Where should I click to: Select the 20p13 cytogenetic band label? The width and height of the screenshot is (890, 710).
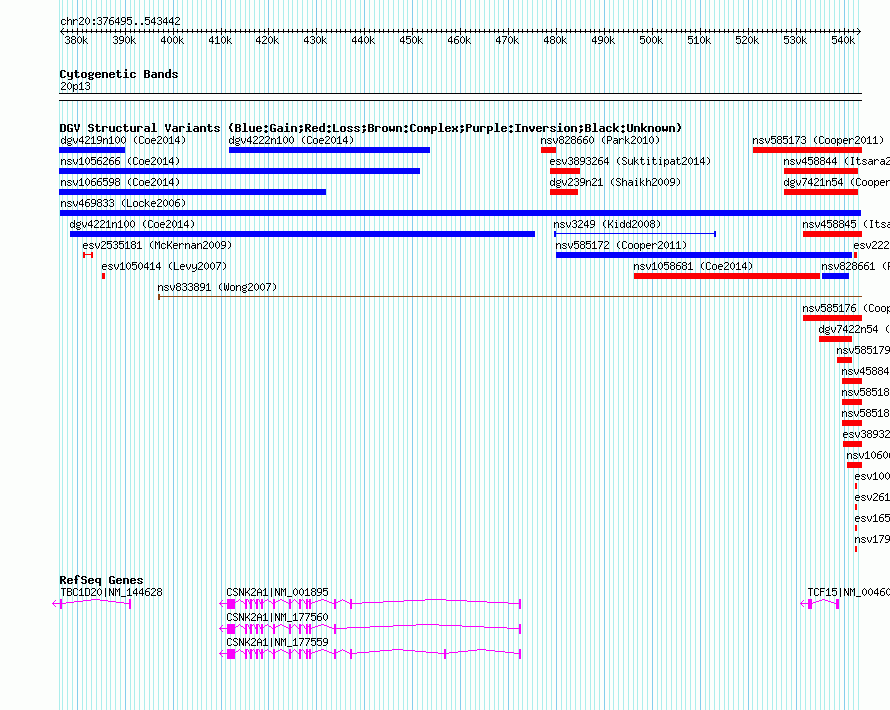pos(75,86)
